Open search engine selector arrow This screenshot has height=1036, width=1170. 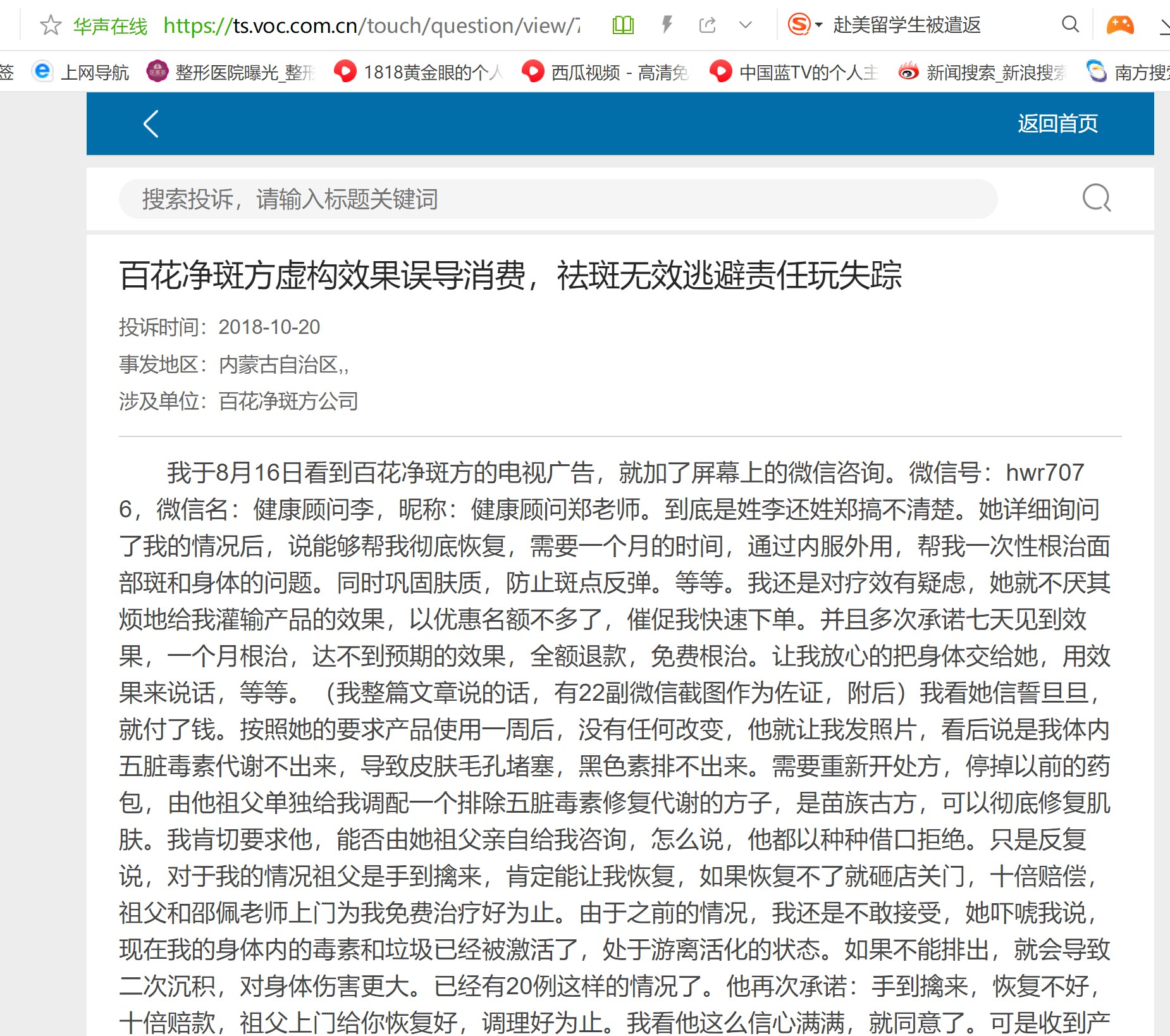pyautogui.click(x=819, y=25)
